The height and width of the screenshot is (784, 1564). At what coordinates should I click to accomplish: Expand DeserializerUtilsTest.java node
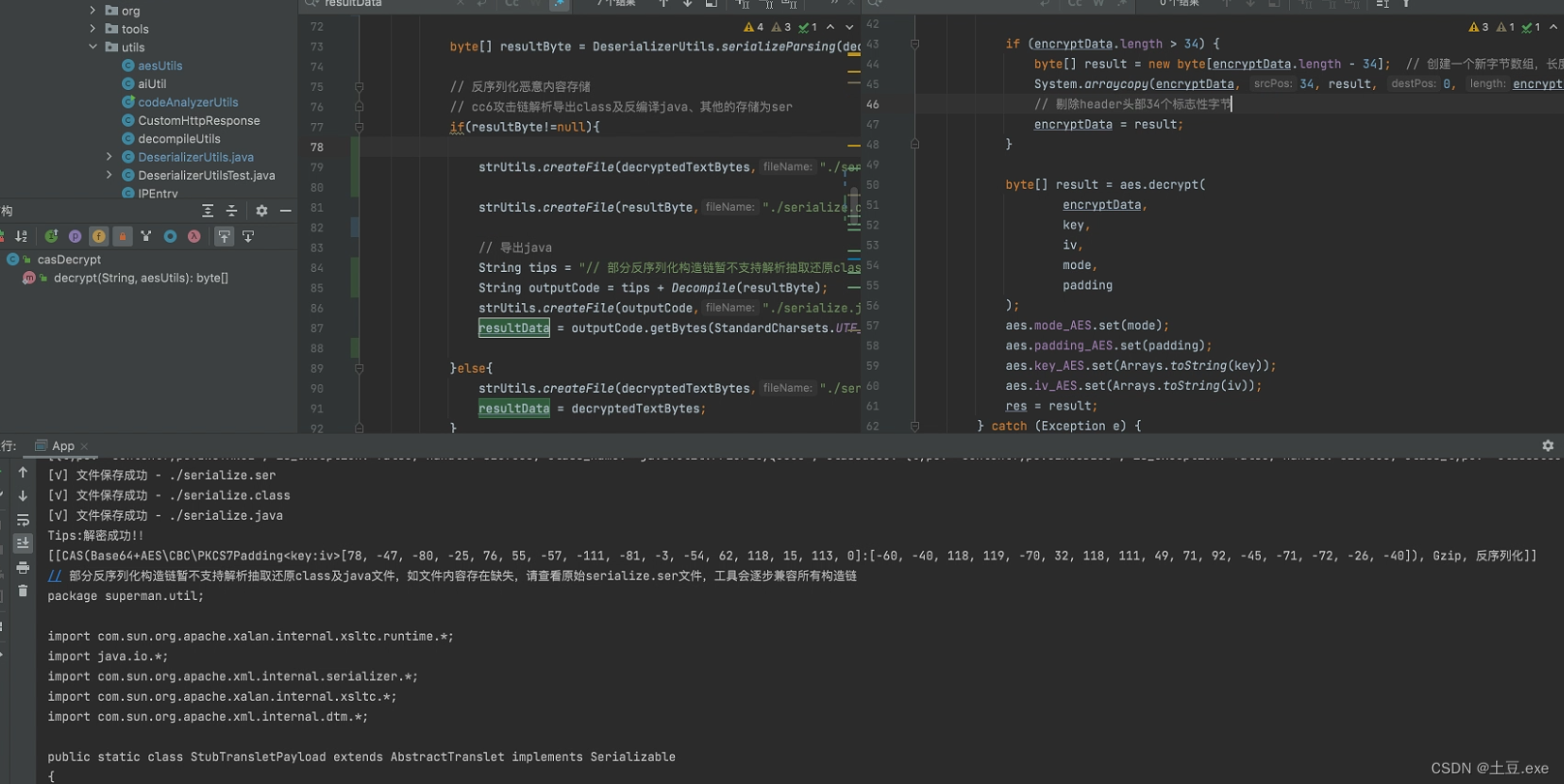(x=108, y=175)
